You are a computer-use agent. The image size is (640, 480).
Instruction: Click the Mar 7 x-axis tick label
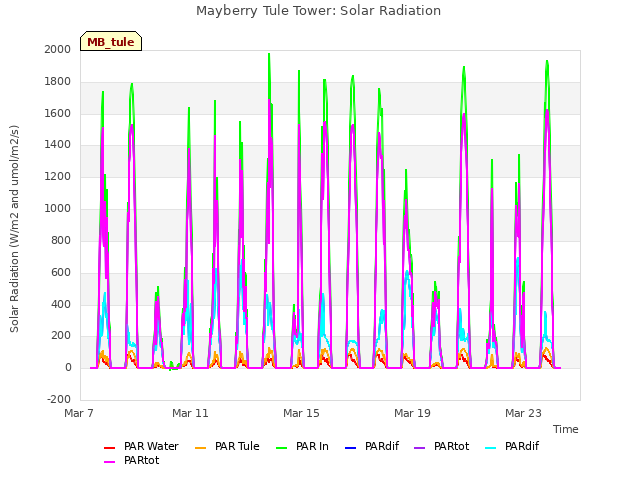(79, 413)
